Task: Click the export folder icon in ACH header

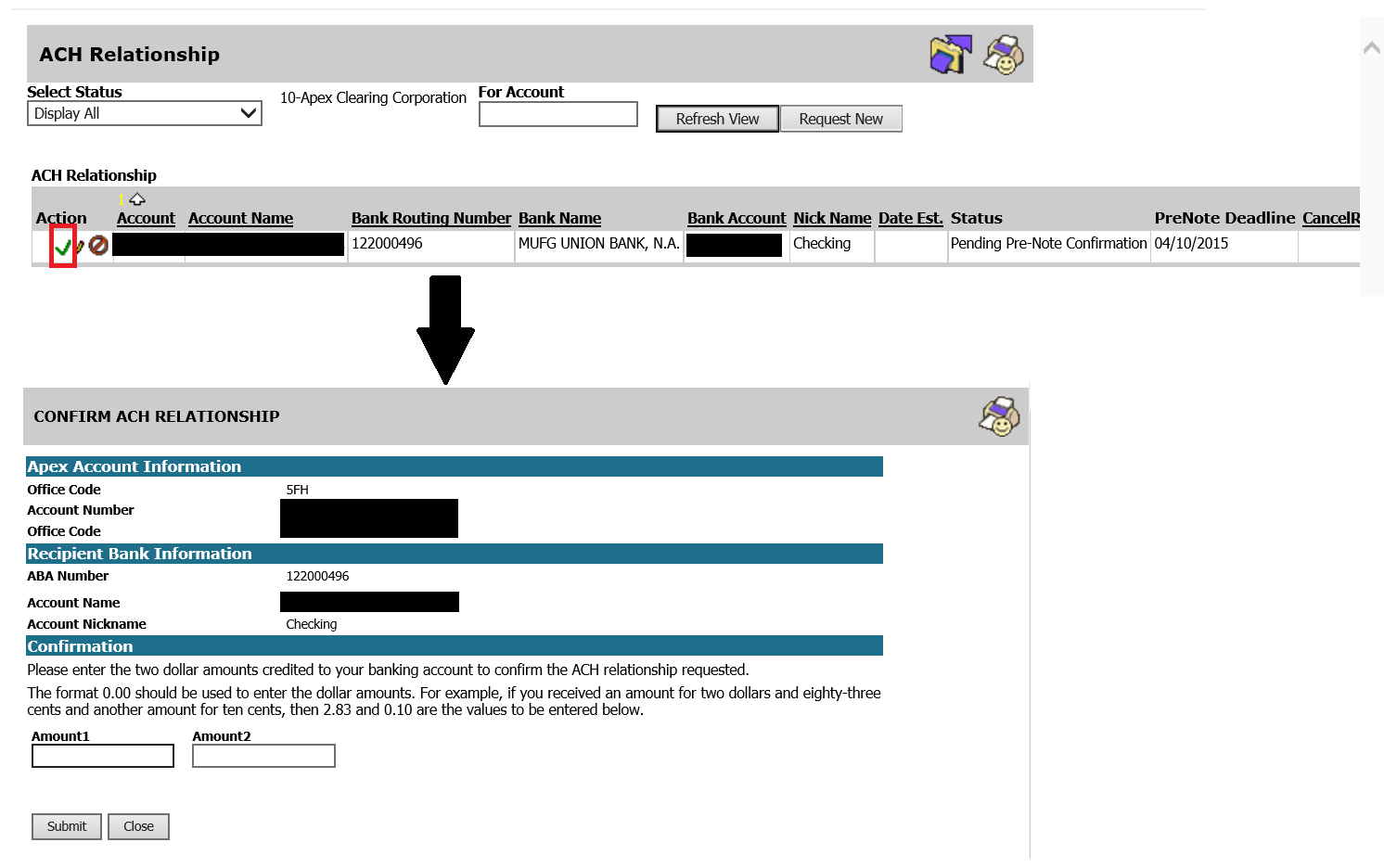Action: [950, 55]
